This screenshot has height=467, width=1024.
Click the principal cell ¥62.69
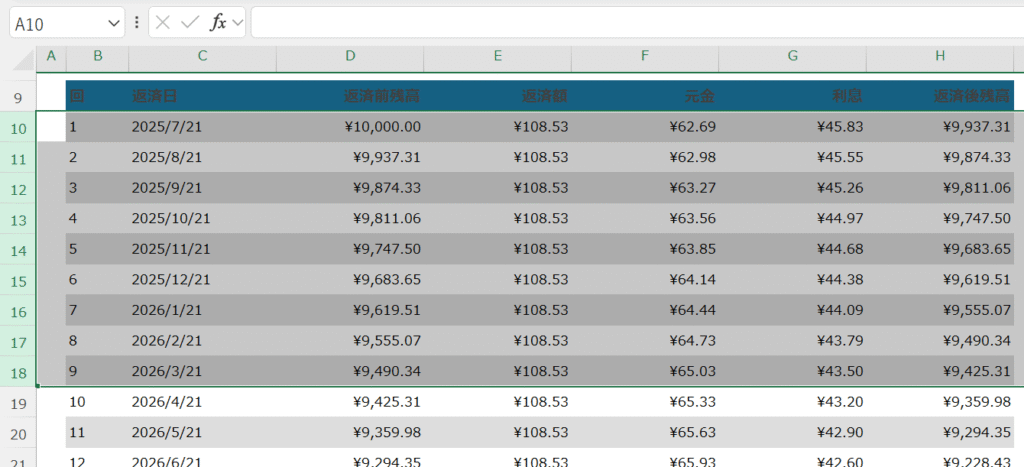(645, 127)
